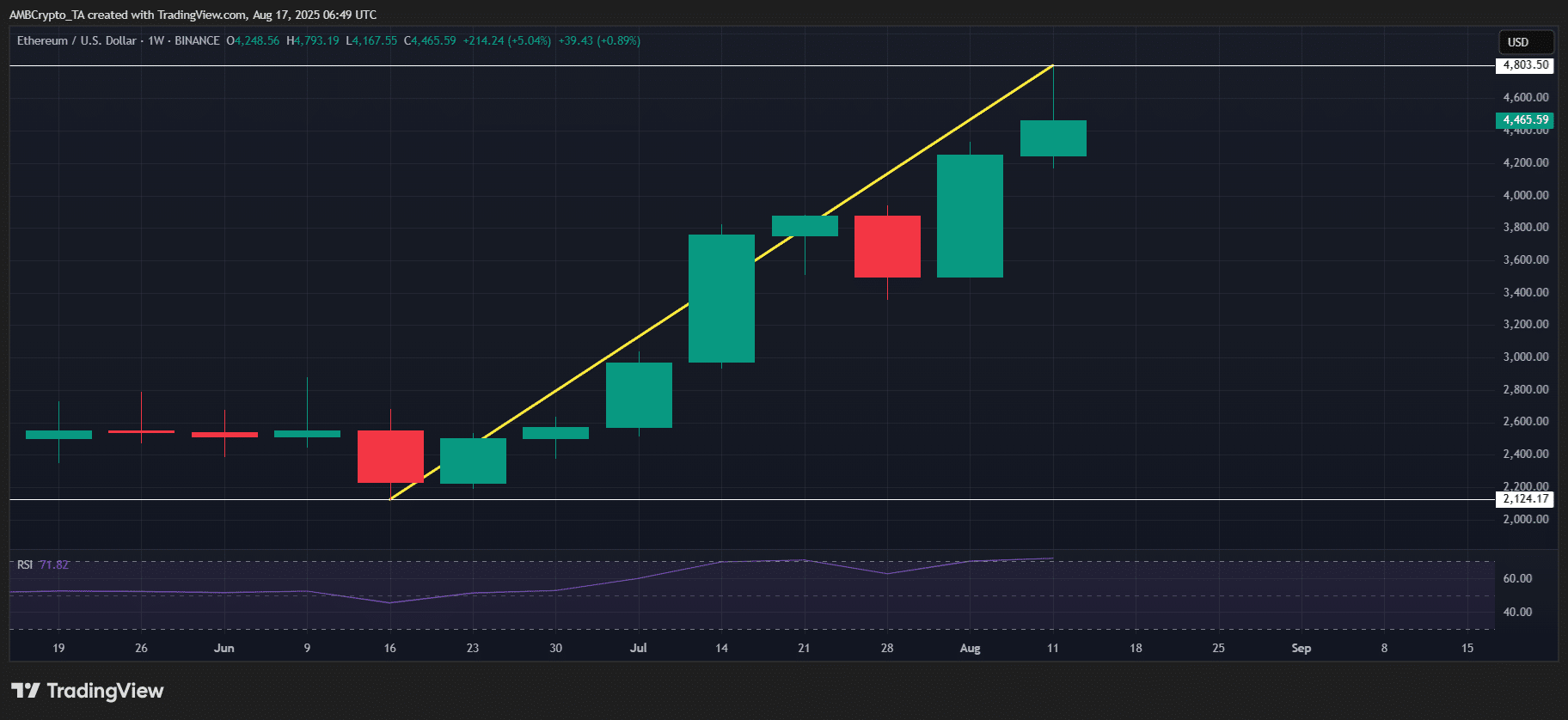The image size is (1568, 720).
Task: Select the Sep marker on the time axis
Action: point(1301,648)
